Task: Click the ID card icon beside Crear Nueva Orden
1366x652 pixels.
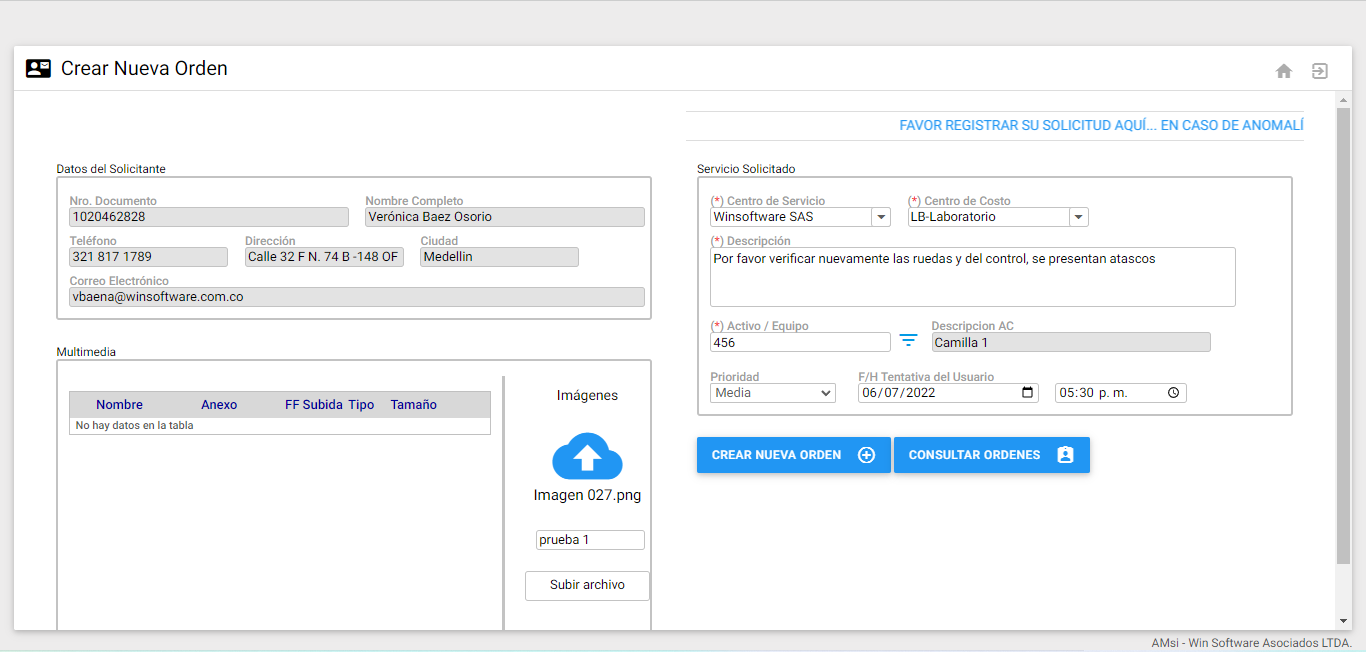Action: [38, 68]
